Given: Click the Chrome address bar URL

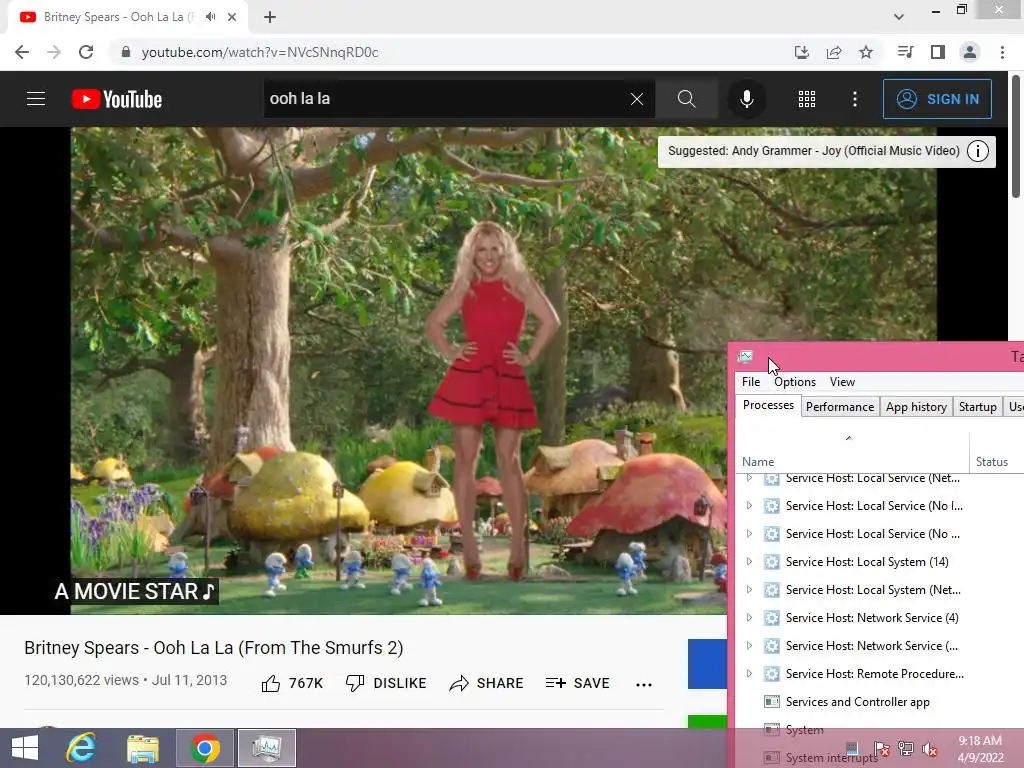Looking at the screenshot, I should point(260,52).
